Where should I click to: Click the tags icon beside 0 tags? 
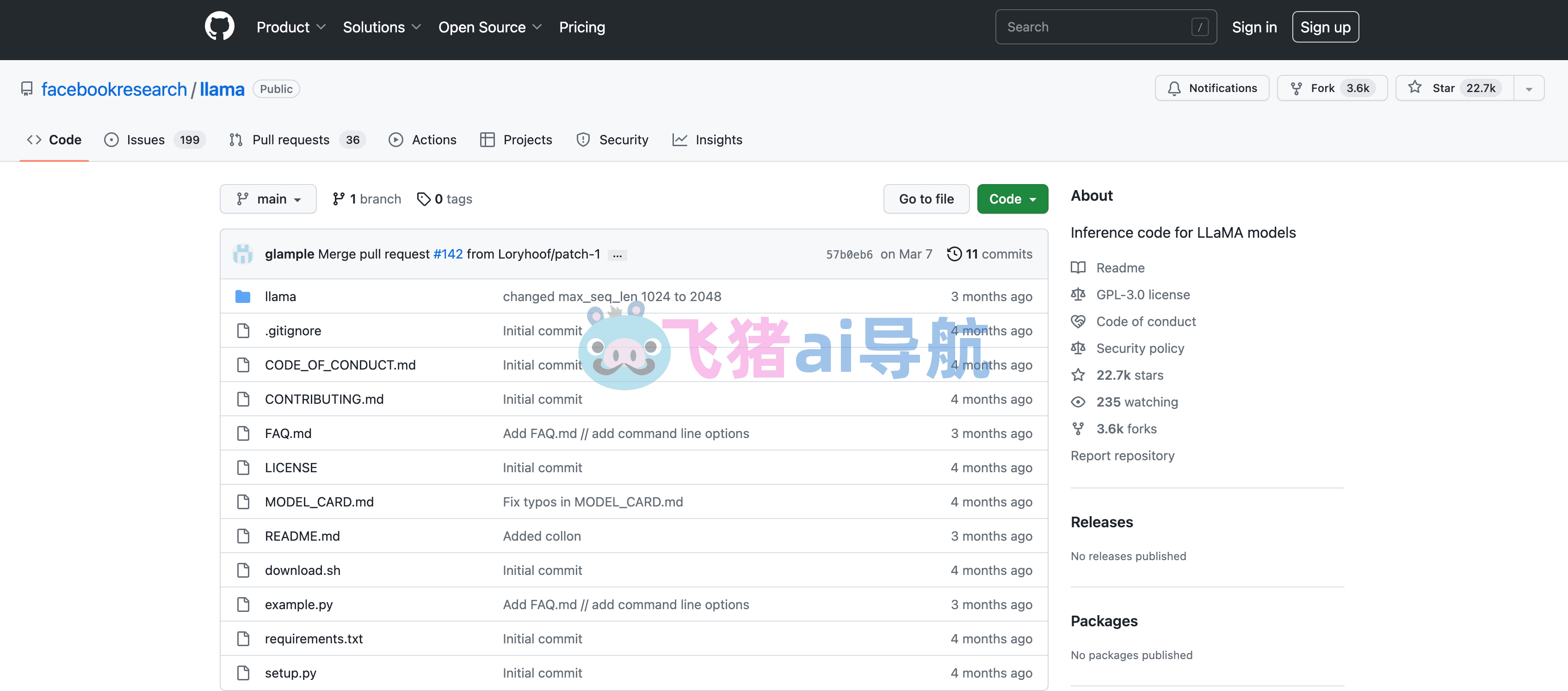tap(424, 199)
